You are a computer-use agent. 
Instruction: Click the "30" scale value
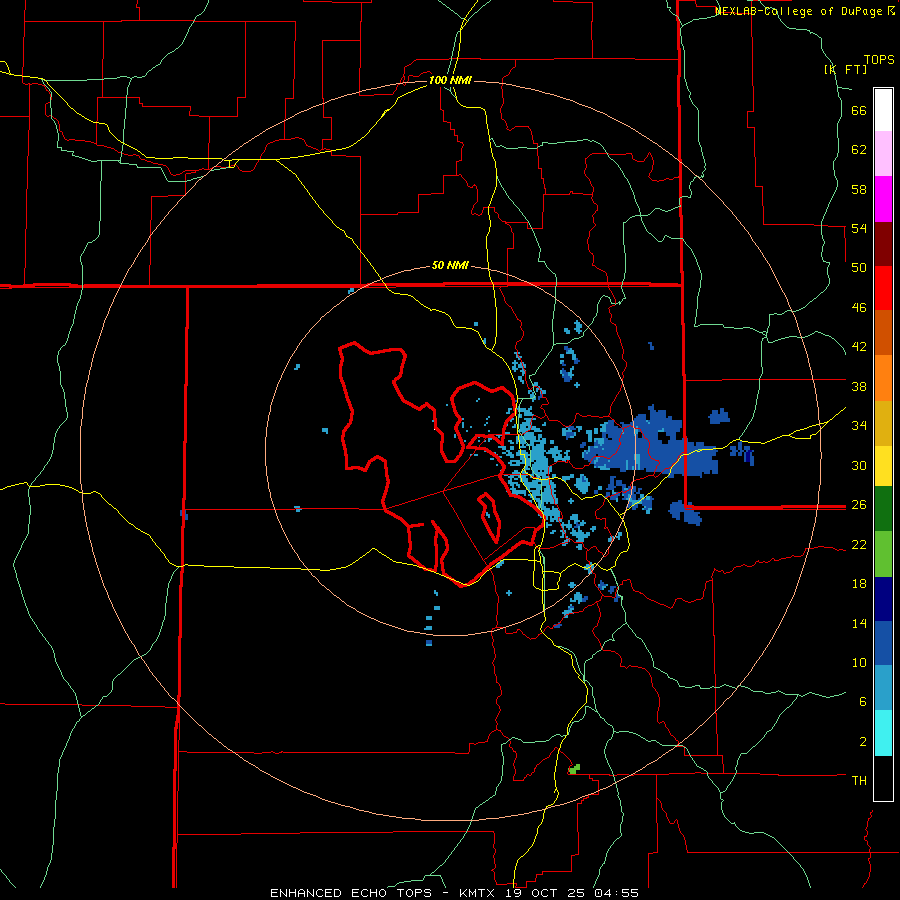tap(859, 465)
